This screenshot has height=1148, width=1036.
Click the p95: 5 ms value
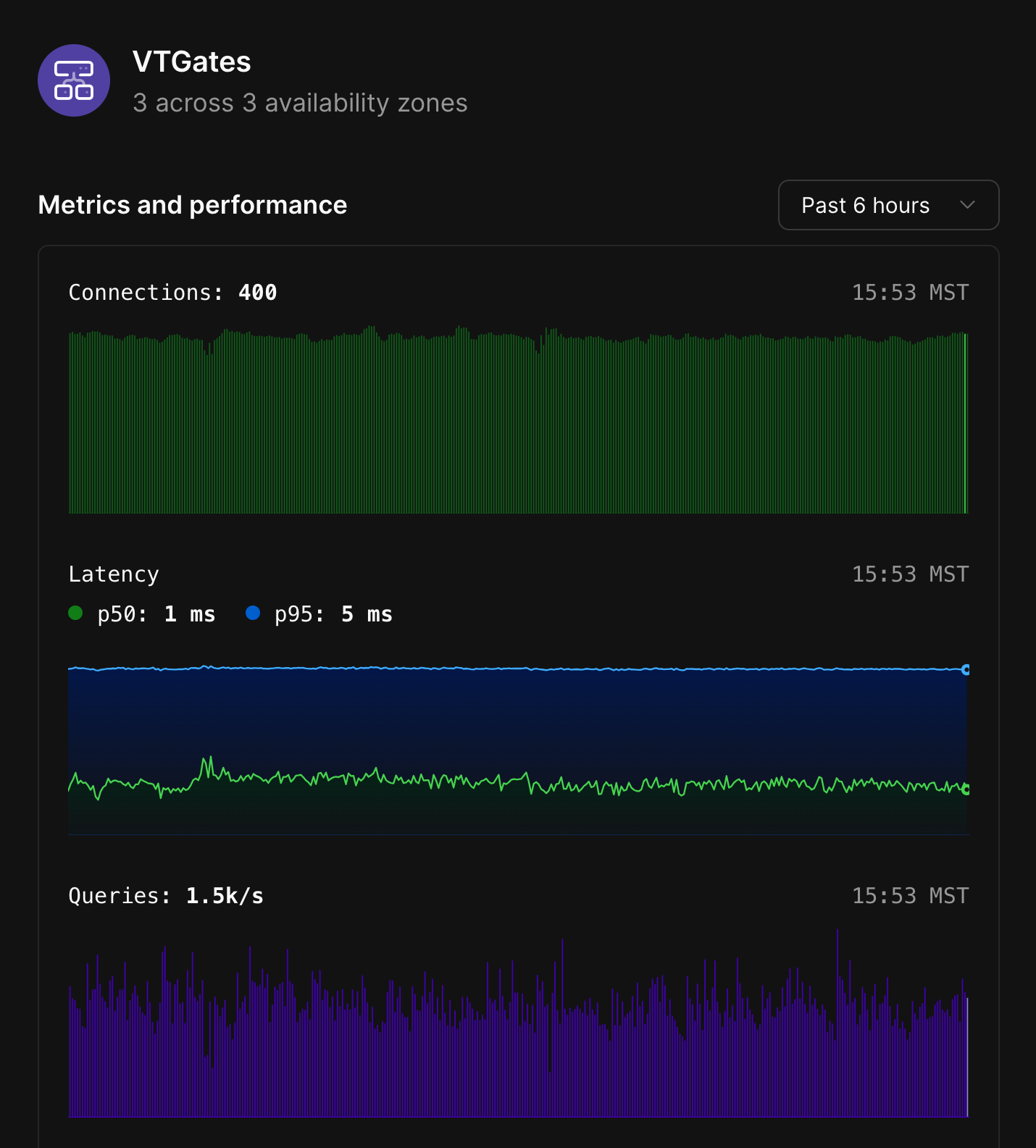(x=333, y=614)
